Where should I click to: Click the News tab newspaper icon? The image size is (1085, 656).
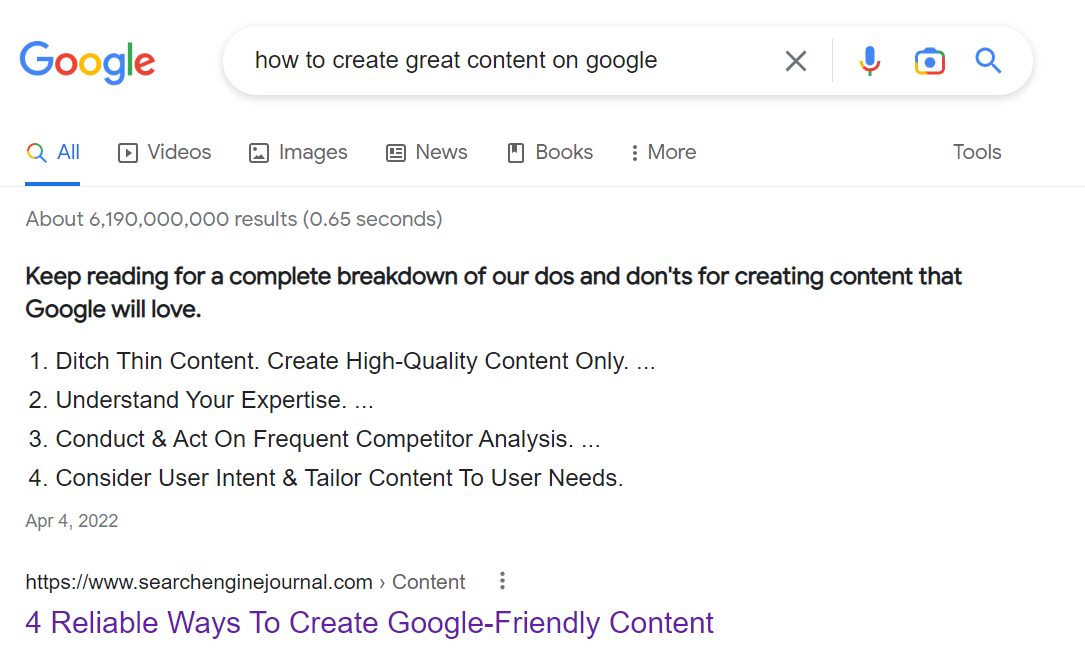(x=396, y=153)
